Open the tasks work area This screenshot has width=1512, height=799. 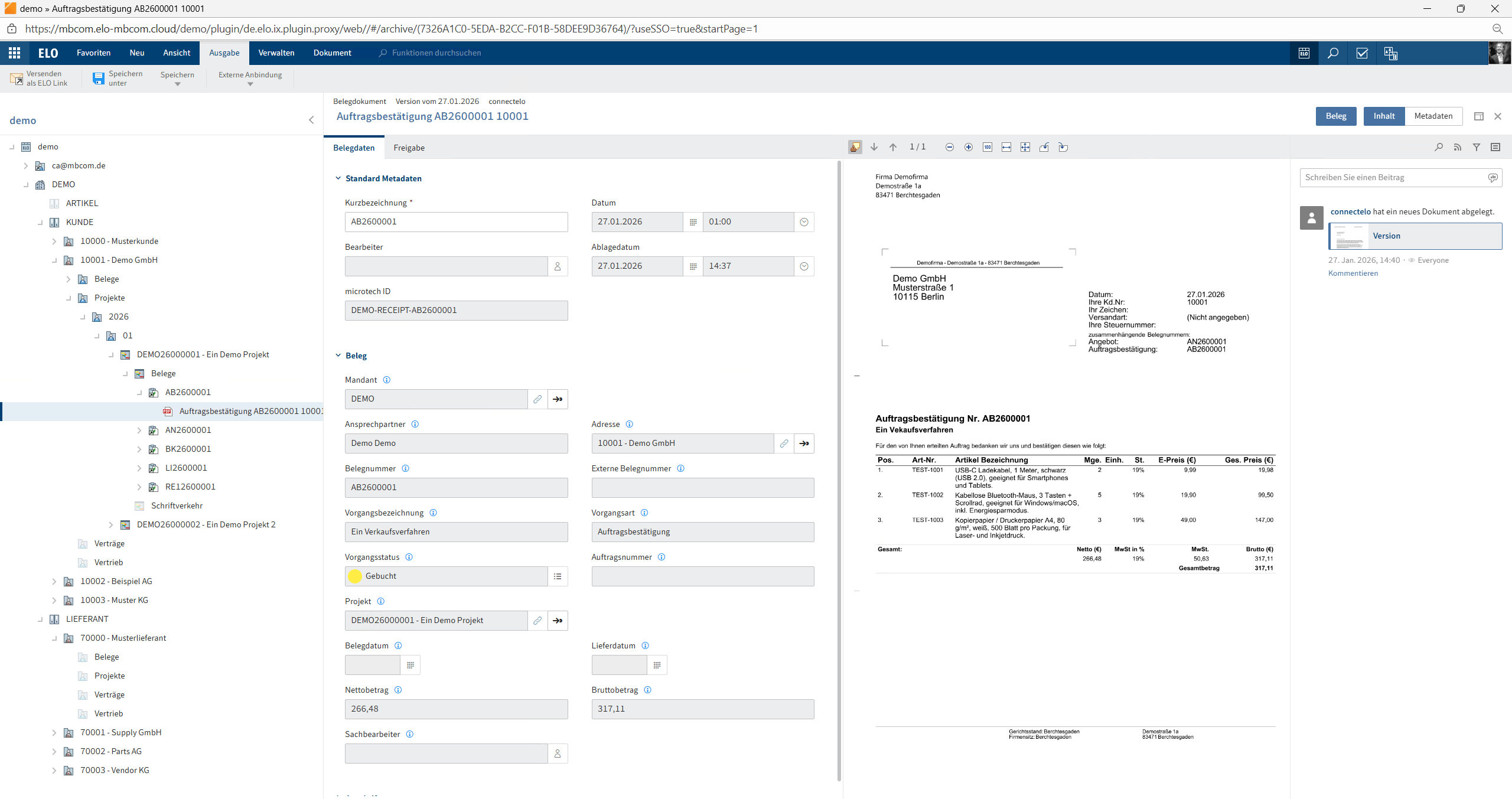coord(1362,53)
